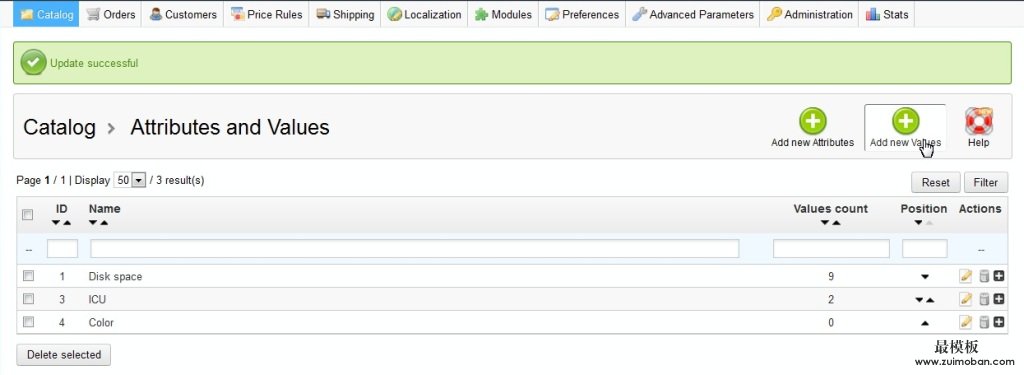Image resolution: width=1024 pixels, height=375 pixels.
Task: Tick the checkbox for ICU row
Action: [x=28, y=299]
